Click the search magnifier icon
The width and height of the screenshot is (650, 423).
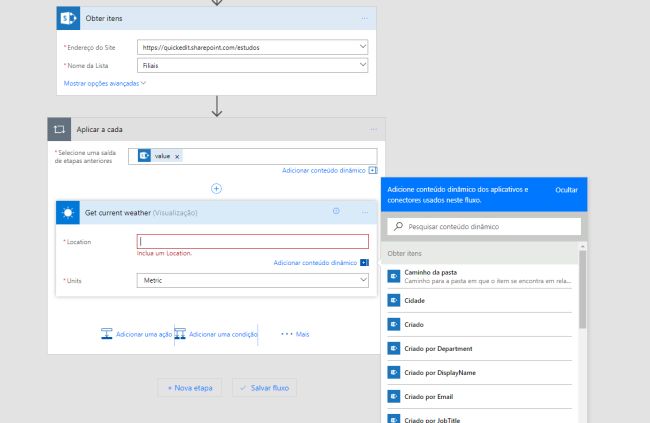tap(398, 226)
